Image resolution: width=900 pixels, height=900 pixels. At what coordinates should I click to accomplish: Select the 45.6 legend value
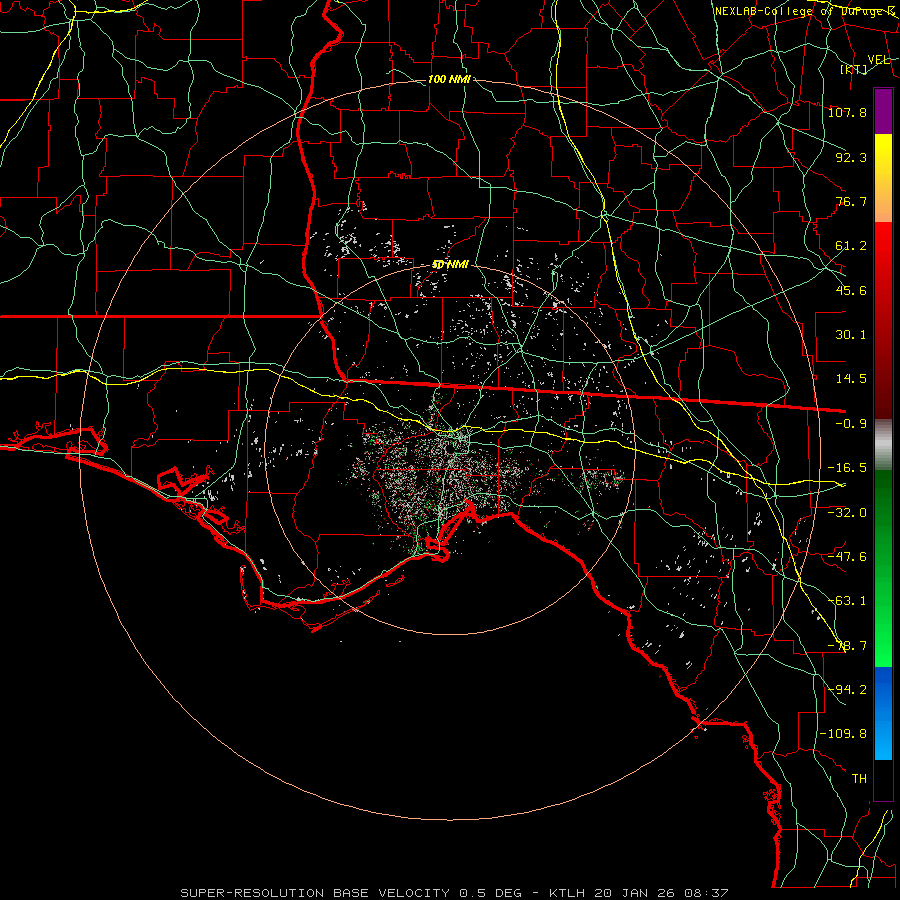pos(851,290)
